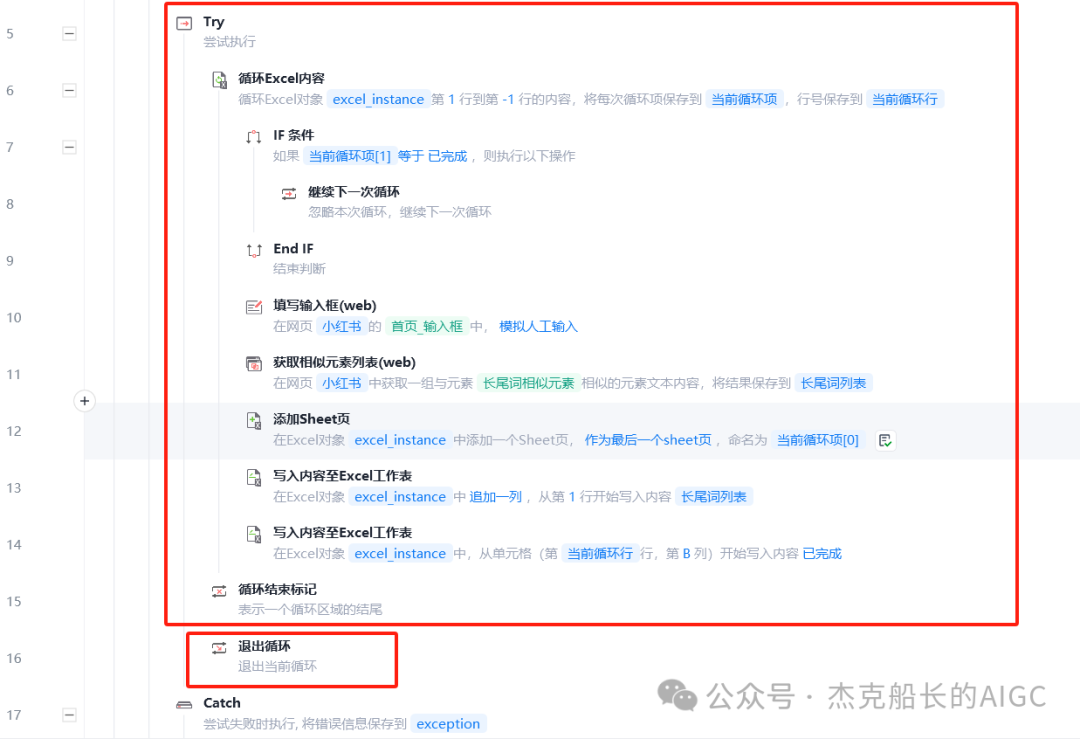The width and height of the screenshot is (1080, 739).
Task: Click the excel_instance variable in 循环Excel内容
Action: tap(378, 99)
